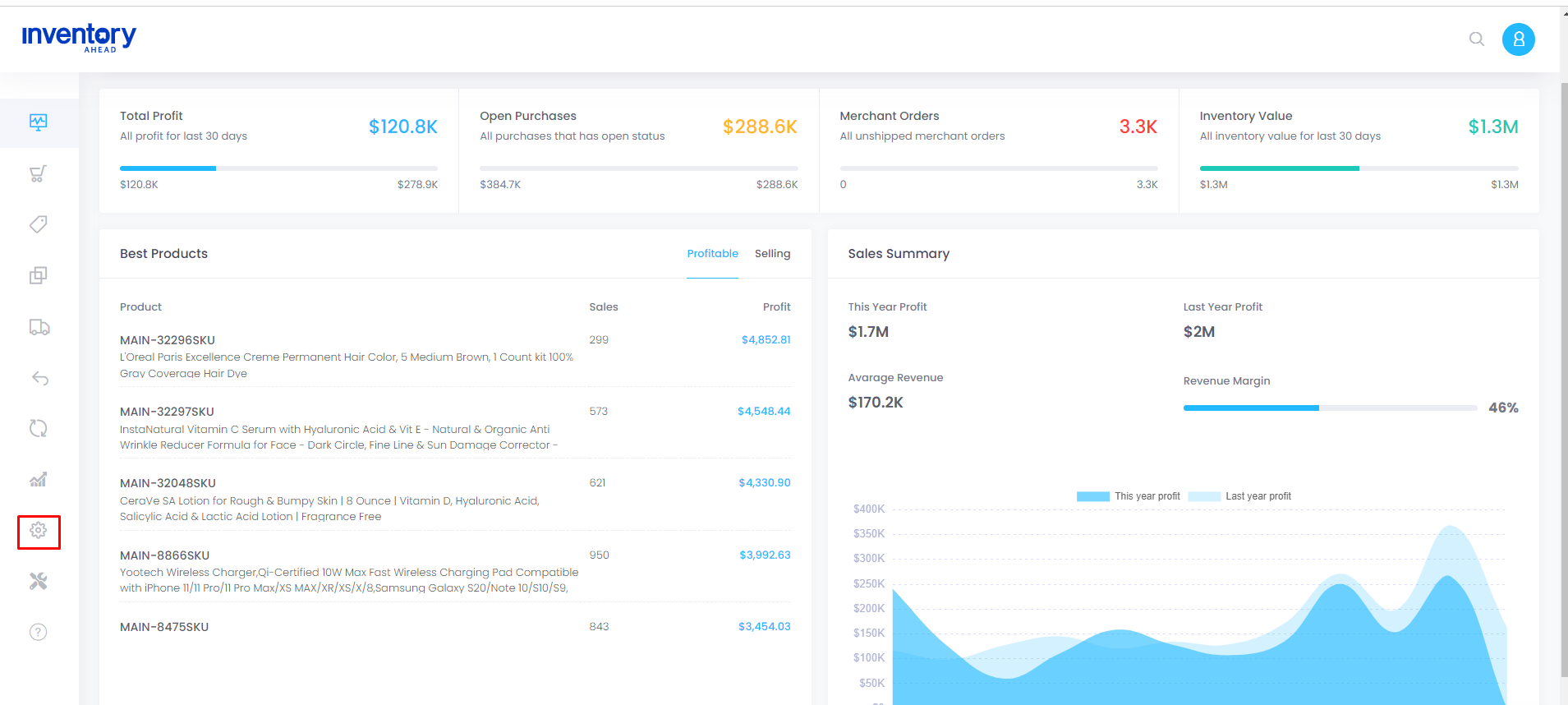Click the Last Year Profit $2M value
The width and height of the screenshot is (1568, 705).
(1199, 332)
